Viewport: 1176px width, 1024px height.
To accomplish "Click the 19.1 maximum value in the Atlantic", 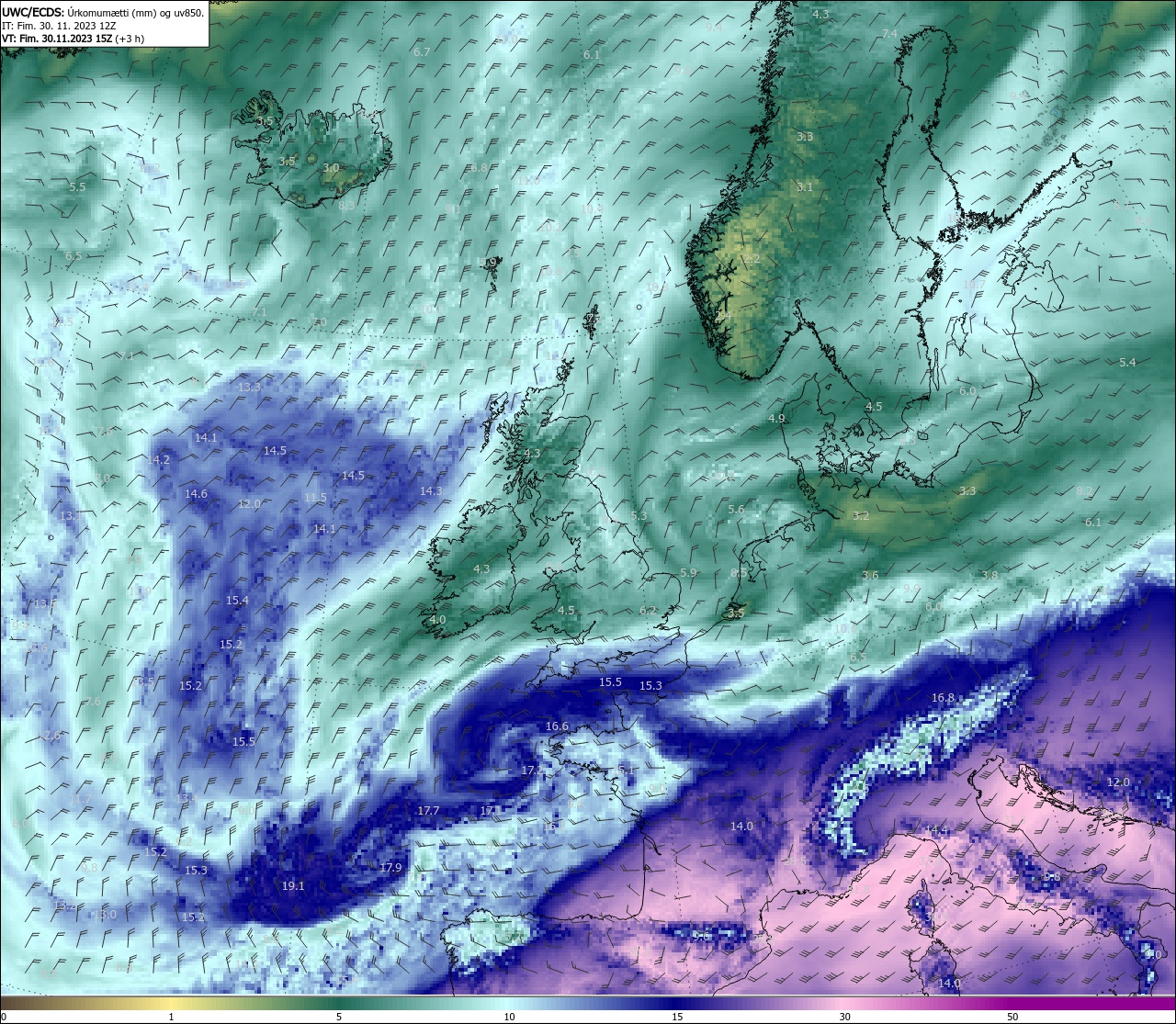I will 293,886.
